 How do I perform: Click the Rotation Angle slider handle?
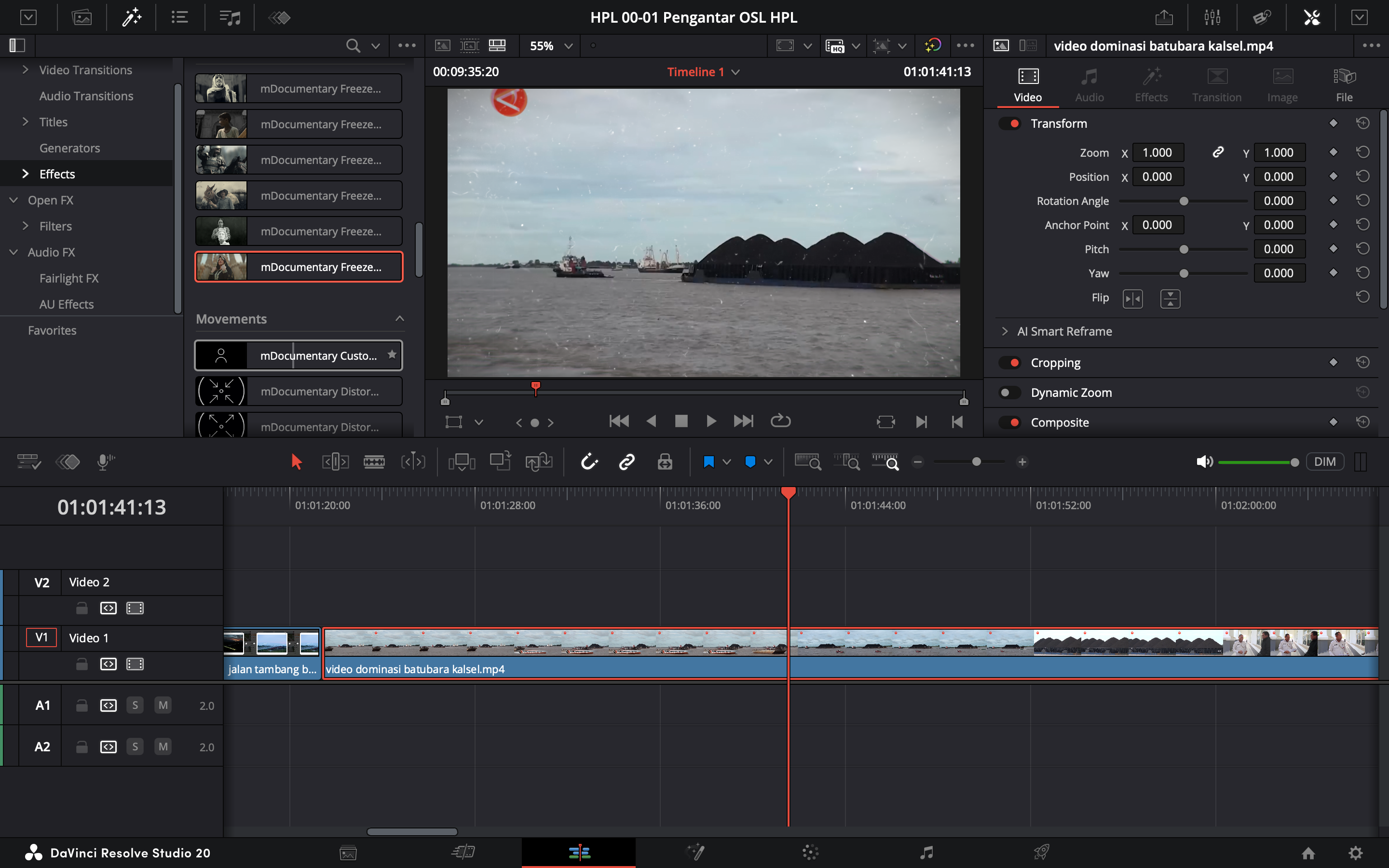pos(1184,201)
